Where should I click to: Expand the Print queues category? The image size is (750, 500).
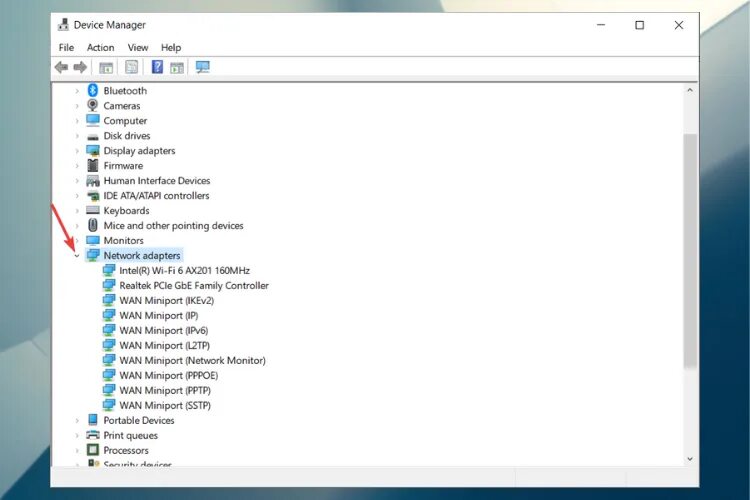tap(77, 435)
